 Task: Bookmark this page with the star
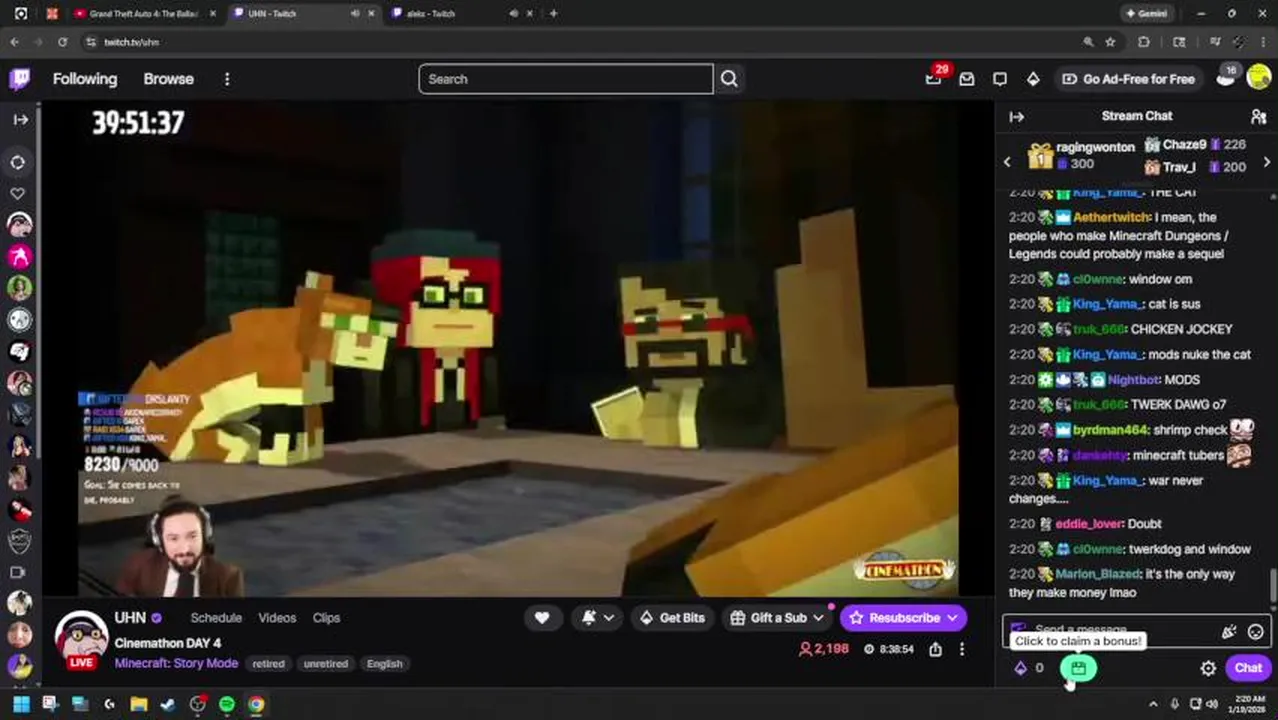1110,42
